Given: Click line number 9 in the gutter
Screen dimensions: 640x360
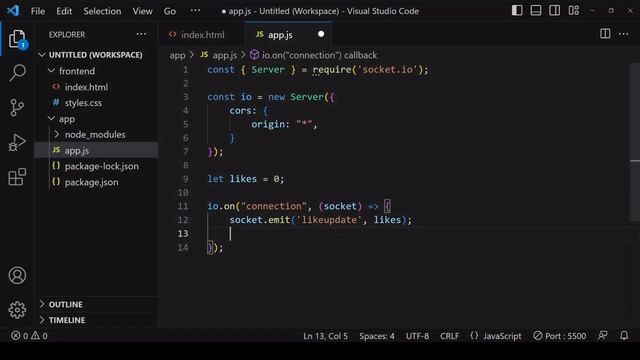Looking at the screenshot, I should 185,179.
